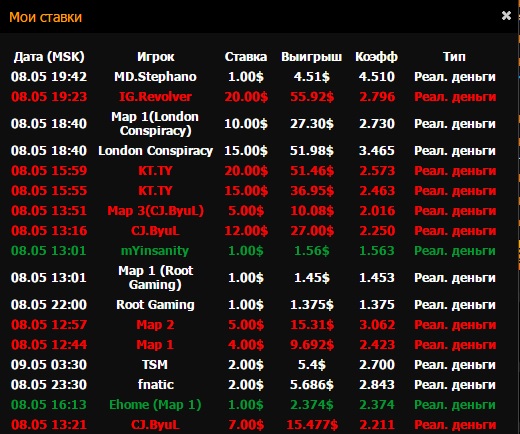The image size is (520, 434).
Task: Select the Map 1 bet dated 12:44
Action: 155,345
